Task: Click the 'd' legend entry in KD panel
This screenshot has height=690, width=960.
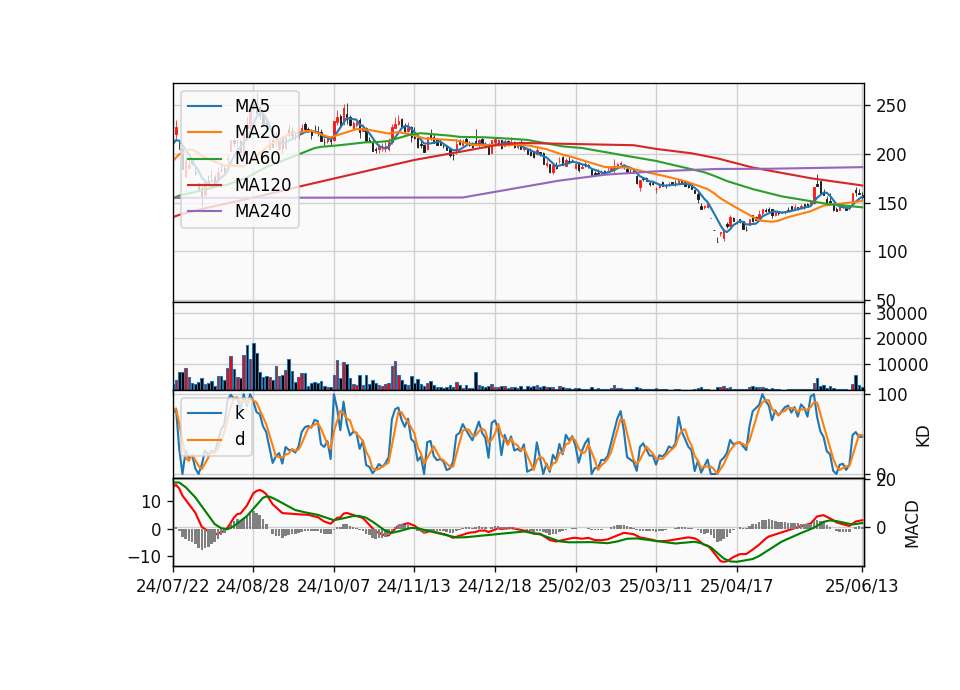Action: pyautogui.click(x=239, y=439)
